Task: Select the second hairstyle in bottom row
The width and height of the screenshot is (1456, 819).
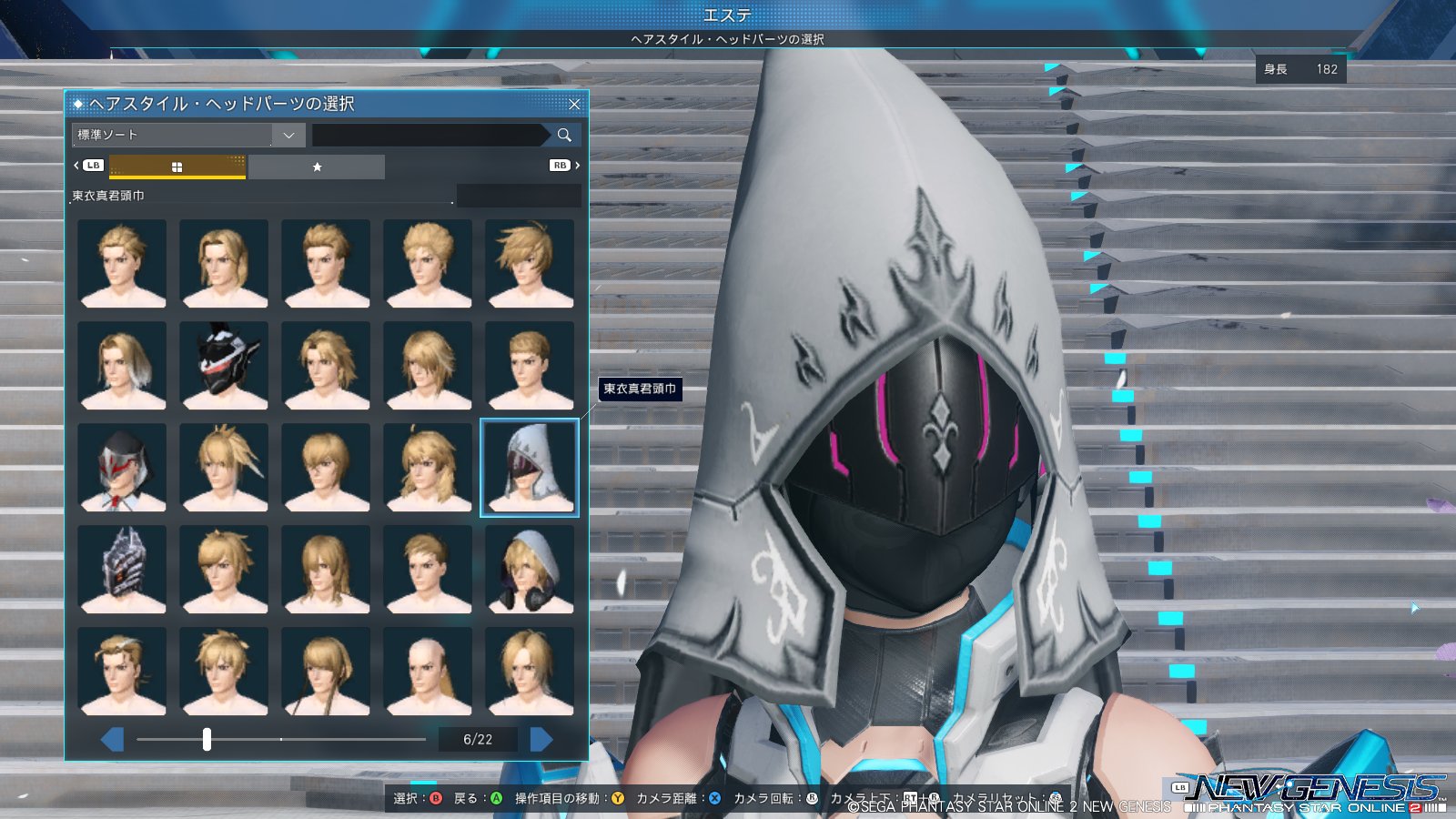Action: [224, 671]
